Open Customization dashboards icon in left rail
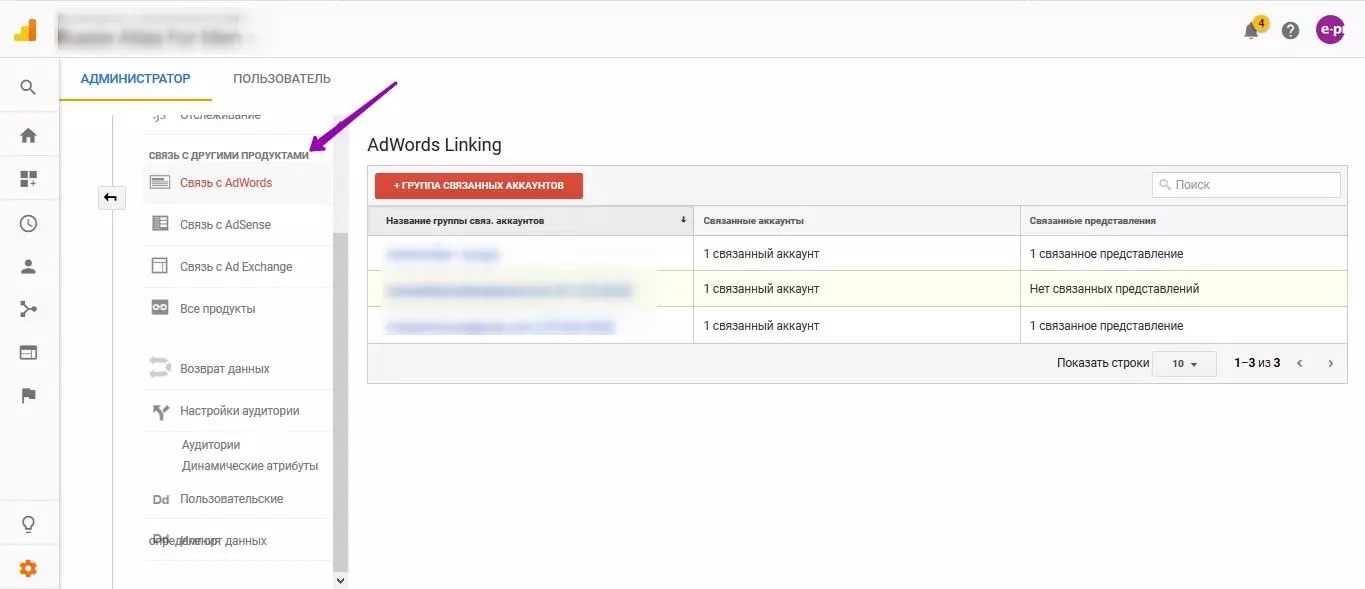Image resolution: width=1365 pixels, height=589 pixels. (28, 179)
